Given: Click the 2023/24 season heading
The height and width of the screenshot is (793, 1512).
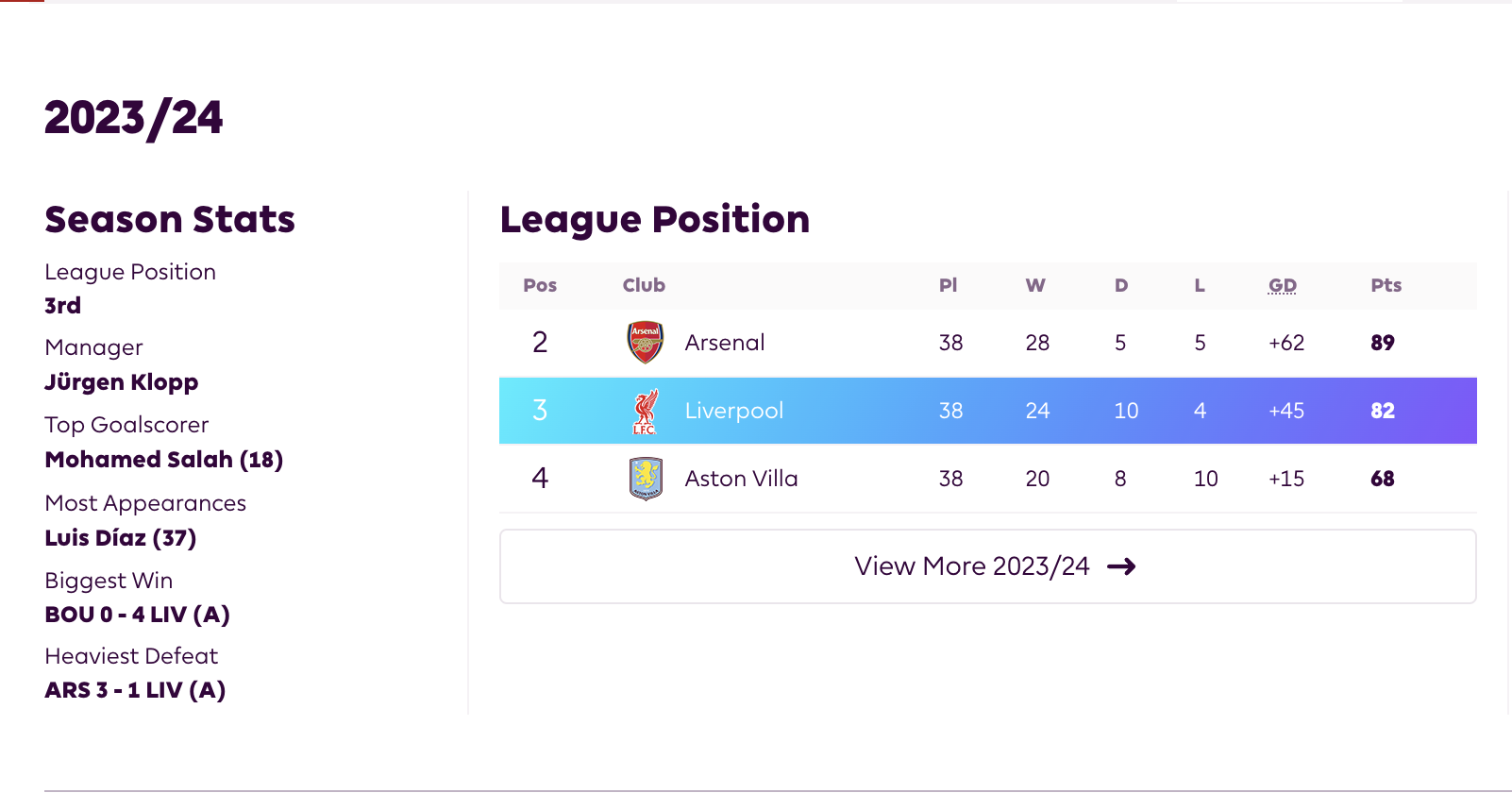Looking at the screenshot, I should pos(134,118).
